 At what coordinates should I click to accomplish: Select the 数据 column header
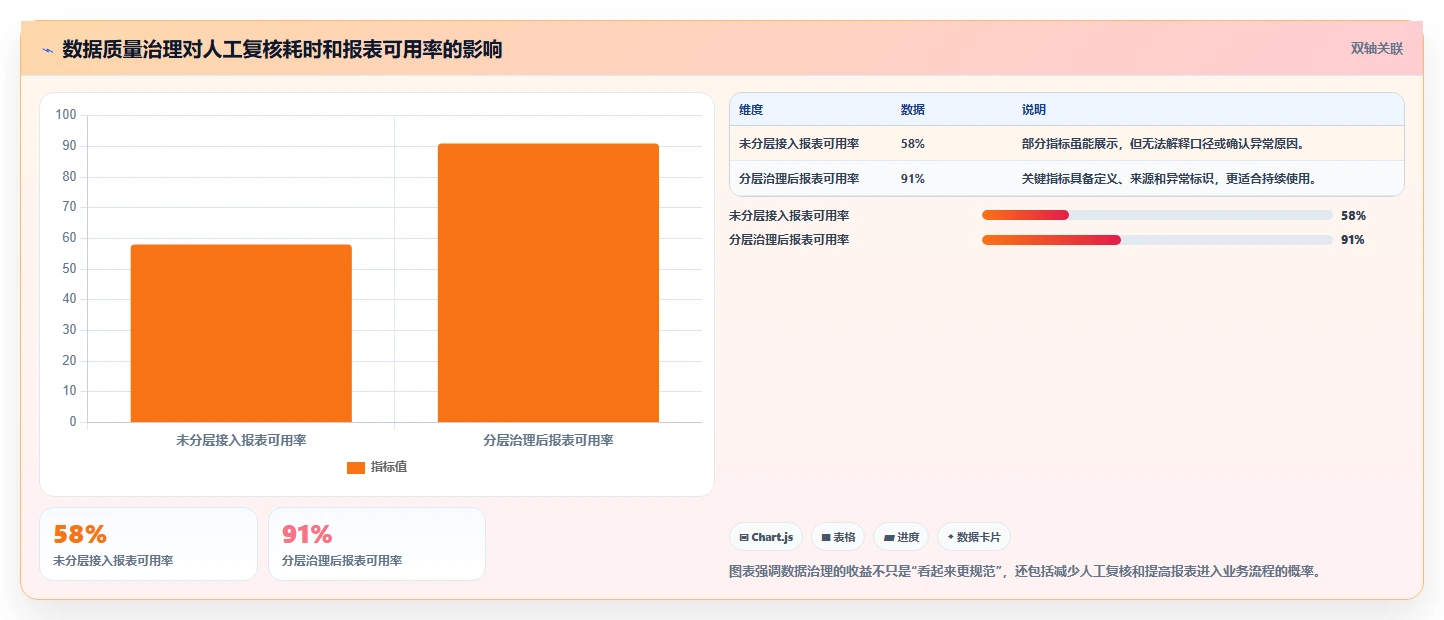(x=913, y=110)
